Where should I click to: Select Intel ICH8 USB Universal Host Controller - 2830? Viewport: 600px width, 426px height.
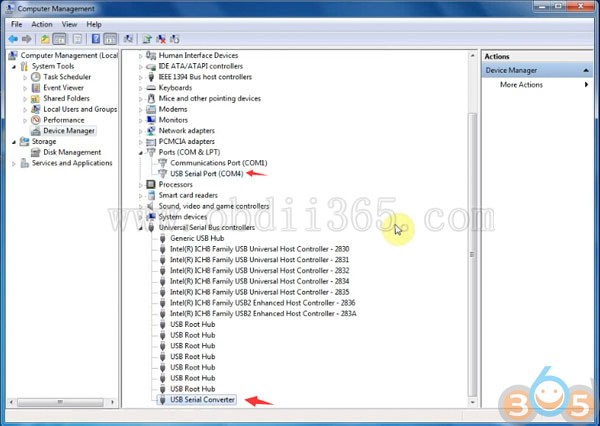(x=259, y=249)
